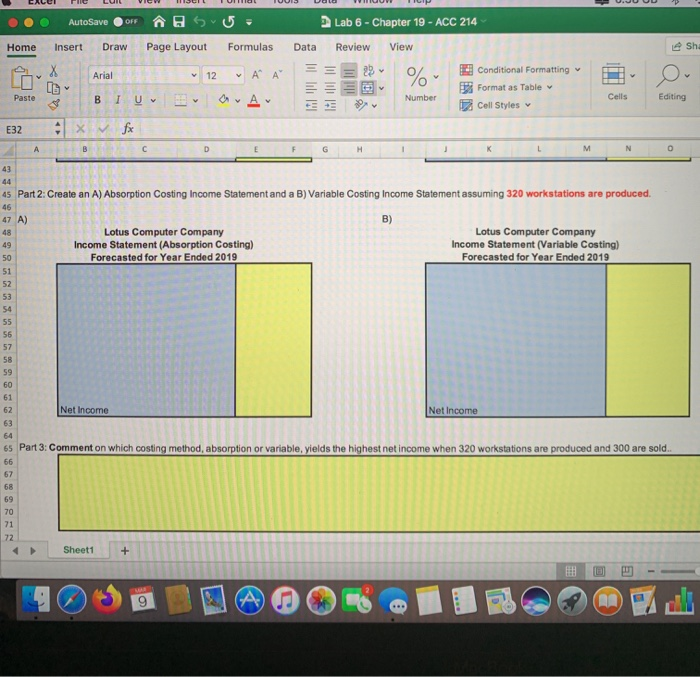Viewport: 700px width, 677px height.
Task: Click the Middle Align icon
Action: pos(330,70)
